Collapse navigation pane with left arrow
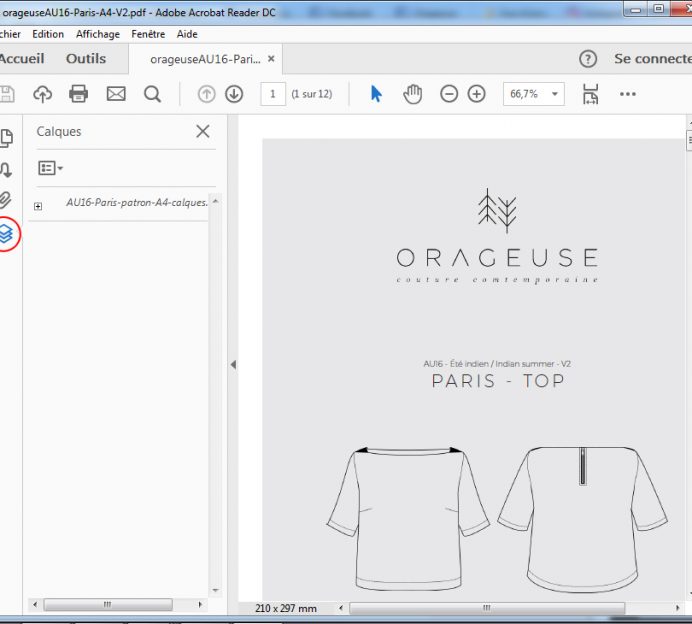692x624 pixels. coord(233,365)
